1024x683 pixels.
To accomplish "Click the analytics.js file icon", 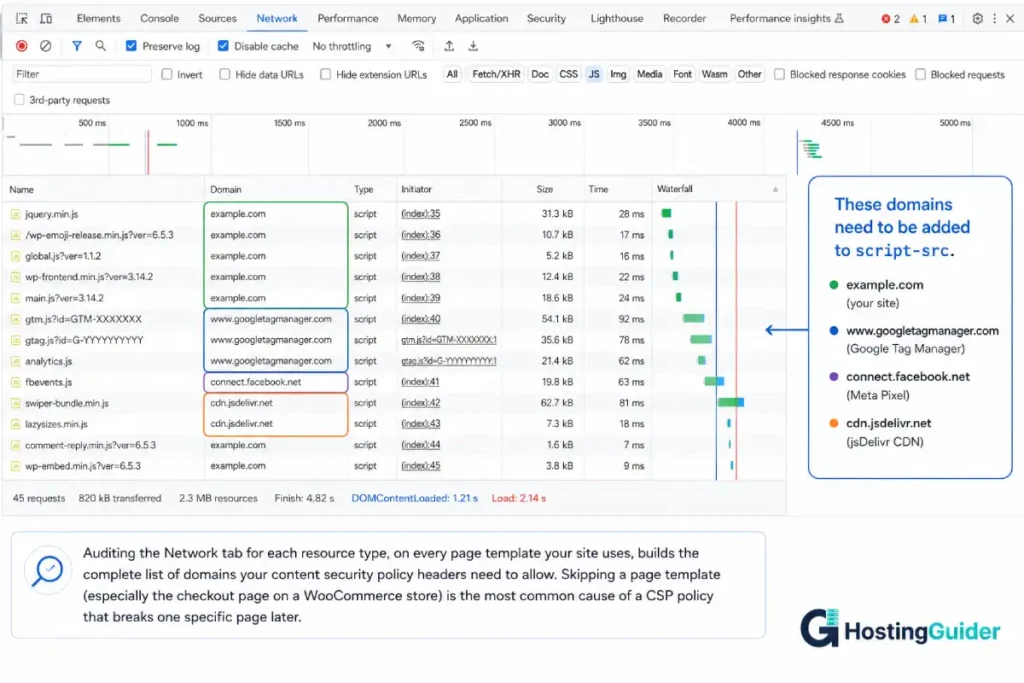I will coord(15,361).
